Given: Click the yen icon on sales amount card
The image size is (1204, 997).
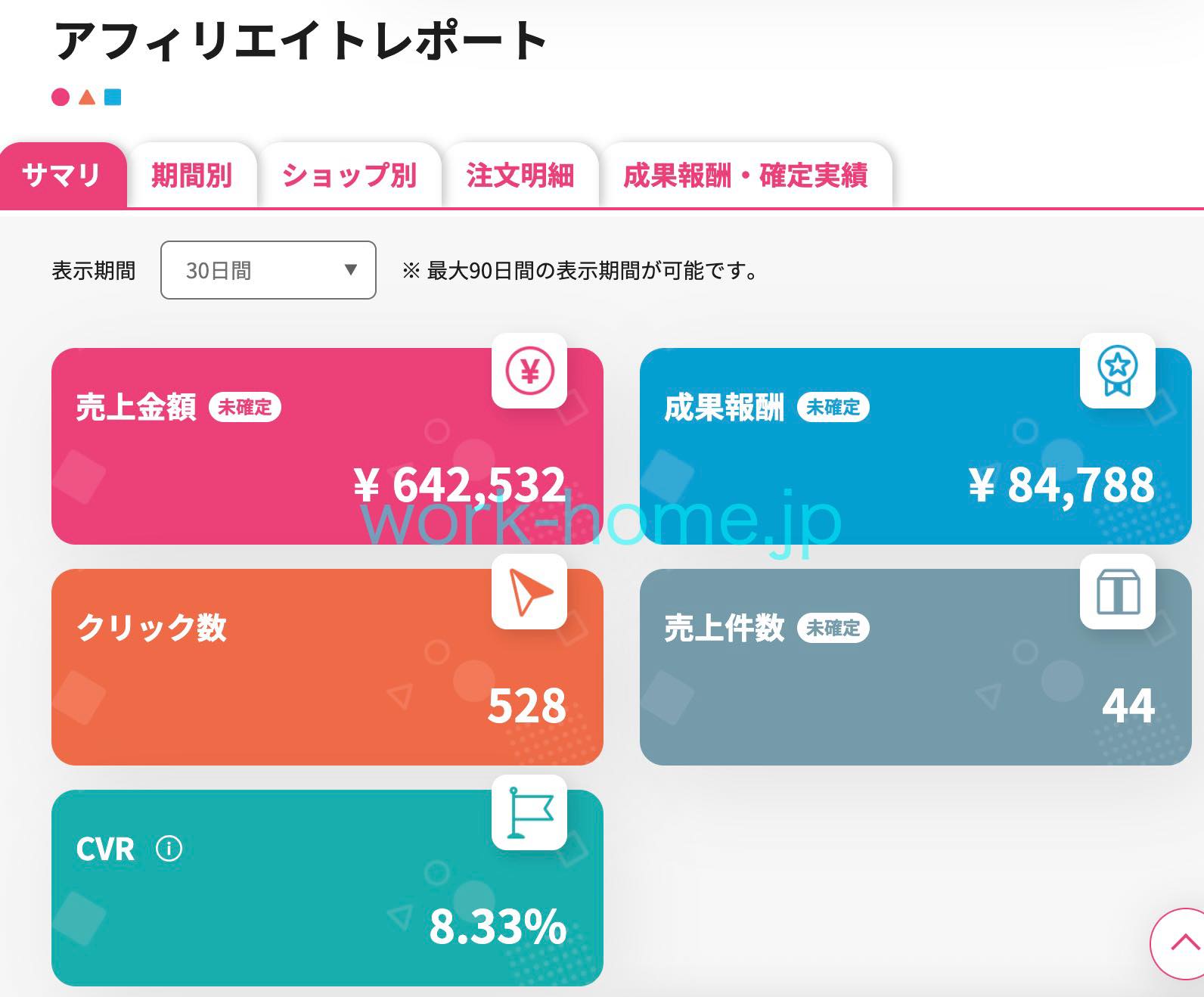Looking at the screenshot, I should 529,371.
